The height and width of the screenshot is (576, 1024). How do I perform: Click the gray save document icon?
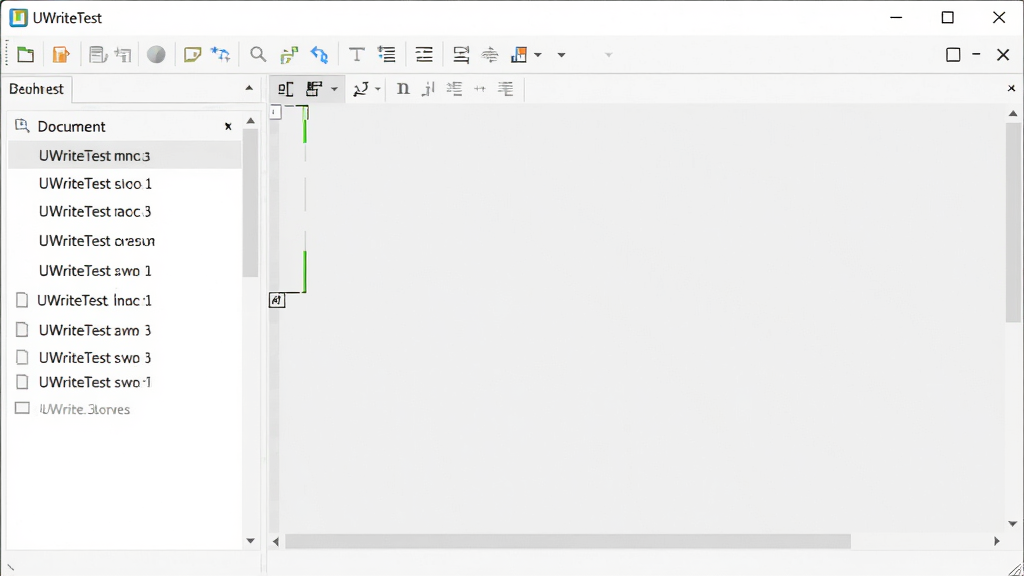click(98, 55)
